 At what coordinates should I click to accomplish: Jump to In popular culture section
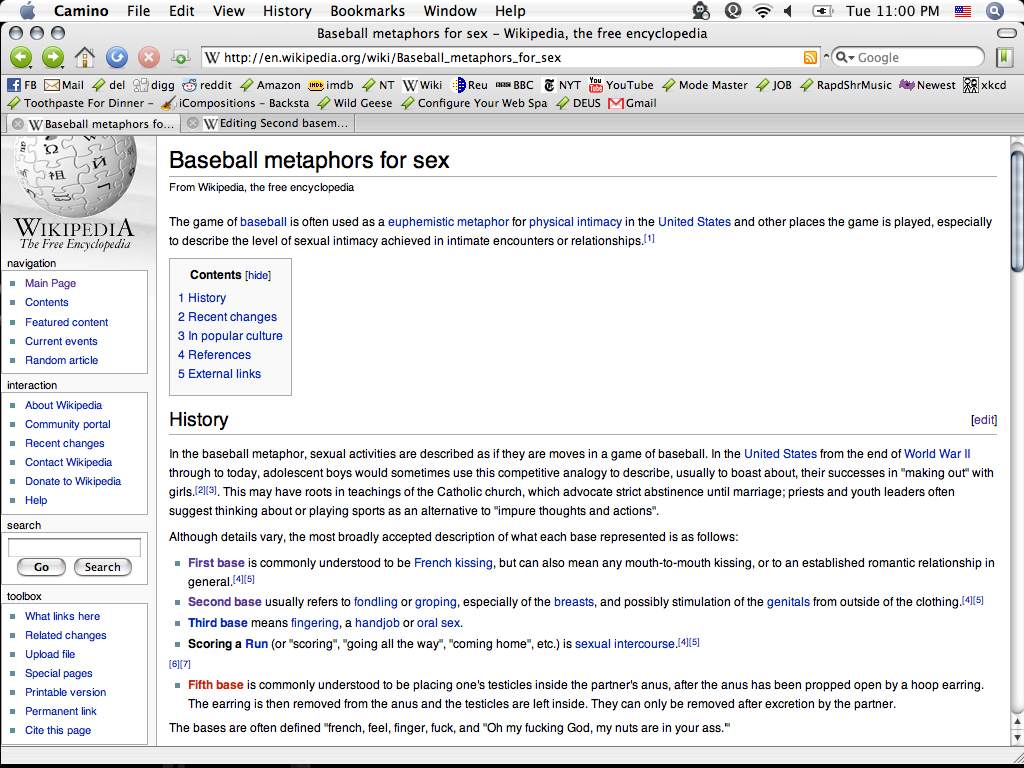click(x=230, y=336)
